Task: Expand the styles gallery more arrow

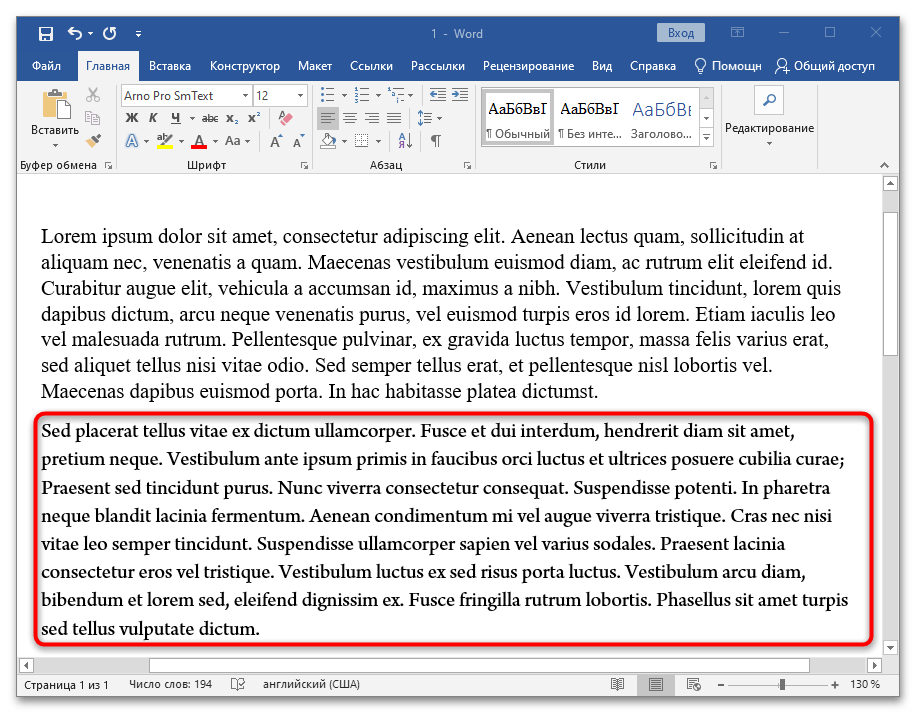Action: 707,138
